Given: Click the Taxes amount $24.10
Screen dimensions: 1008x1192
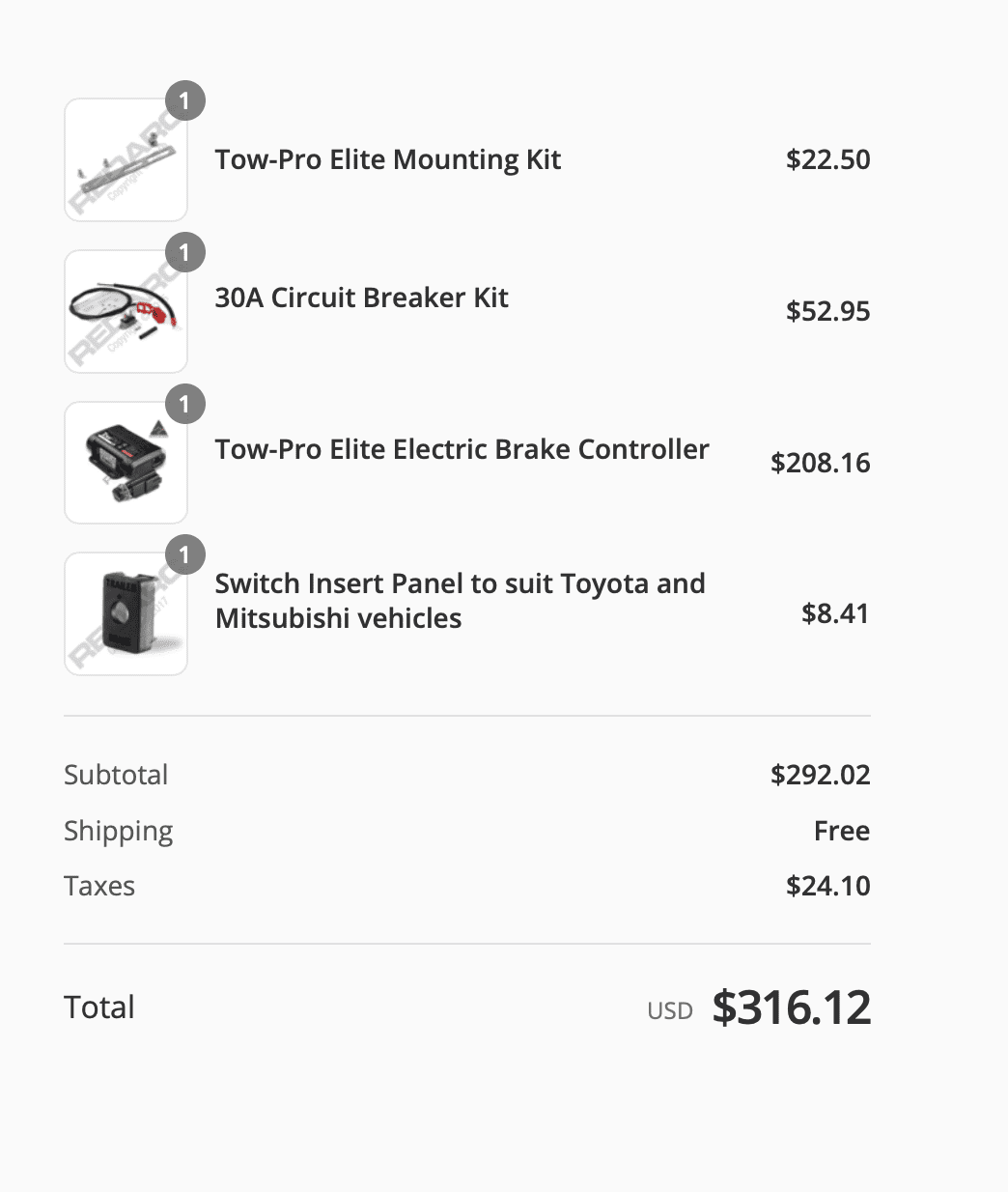Looking at the screenshot, I should 828,886.
